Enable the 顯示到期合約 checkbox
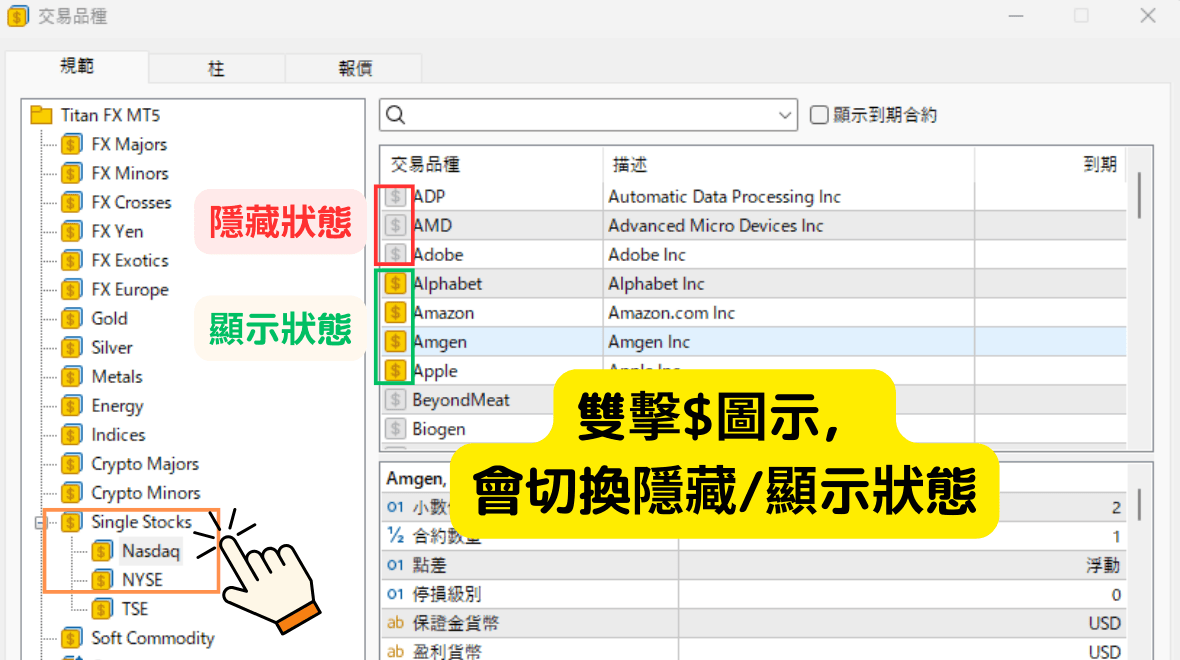Screen dimensions: 1180x660 (x=819, y=115)
